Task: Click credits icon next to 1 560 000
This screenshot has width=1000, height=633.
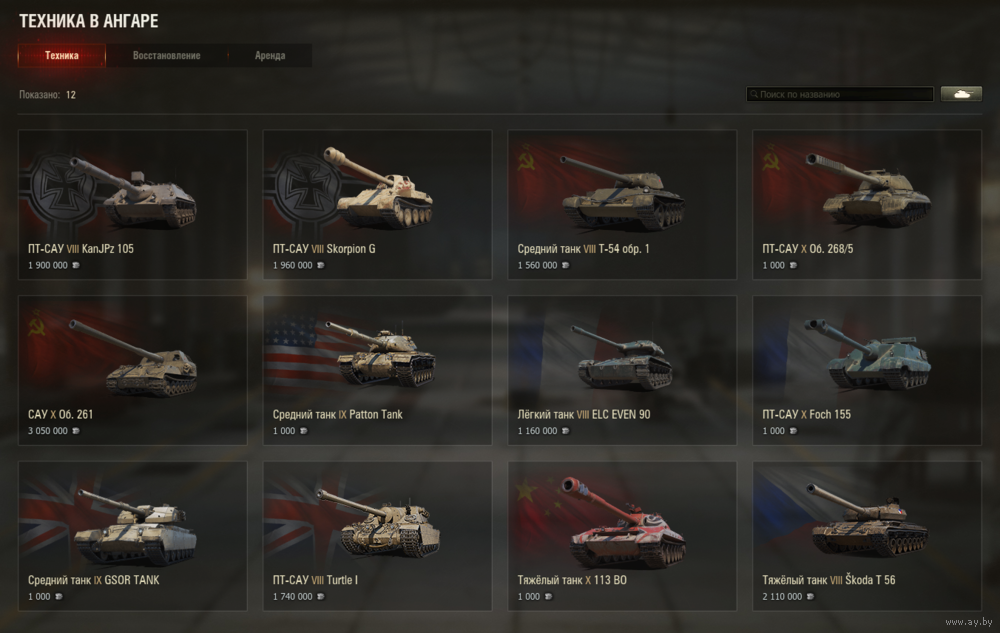Action: [566, 265]
